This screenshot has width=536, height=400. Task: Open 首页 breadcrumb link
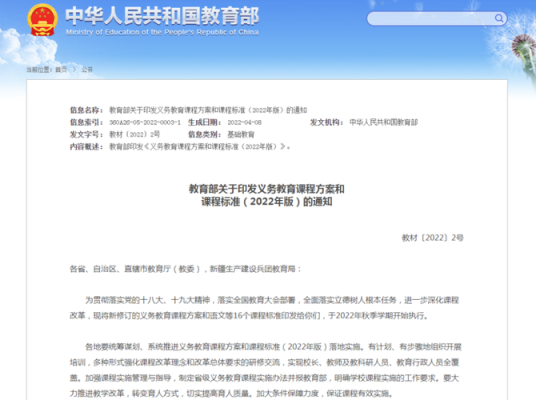tap(61, 70)
